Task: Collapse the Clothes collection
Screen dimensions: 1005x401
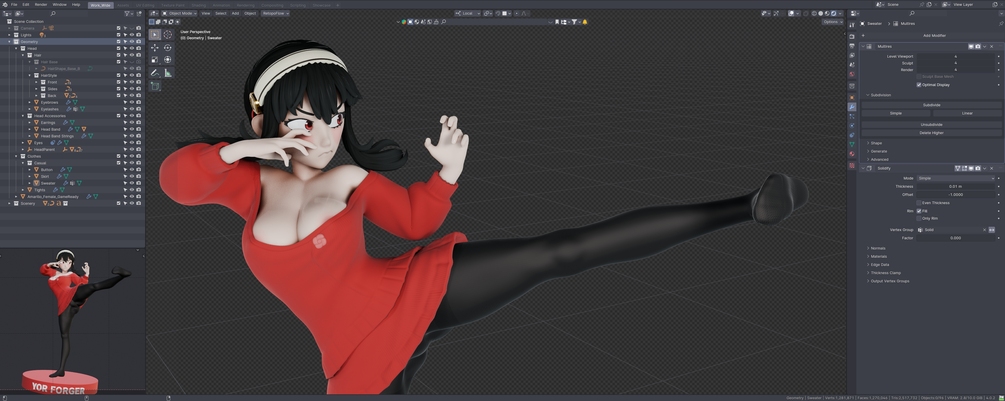Action: point(16,156)
